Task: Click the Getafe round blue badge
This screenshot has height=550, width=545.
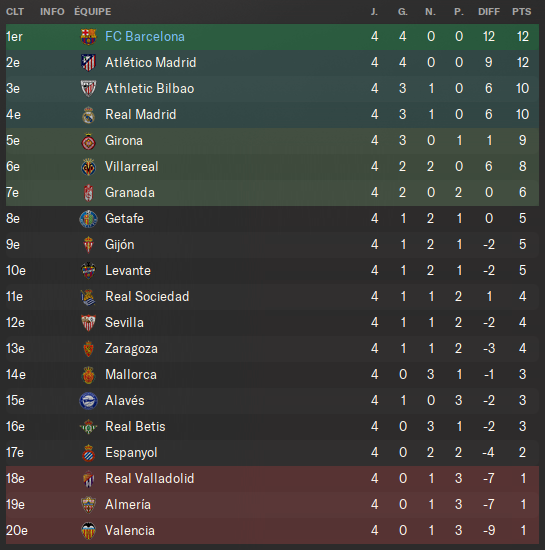Action: 88,219
